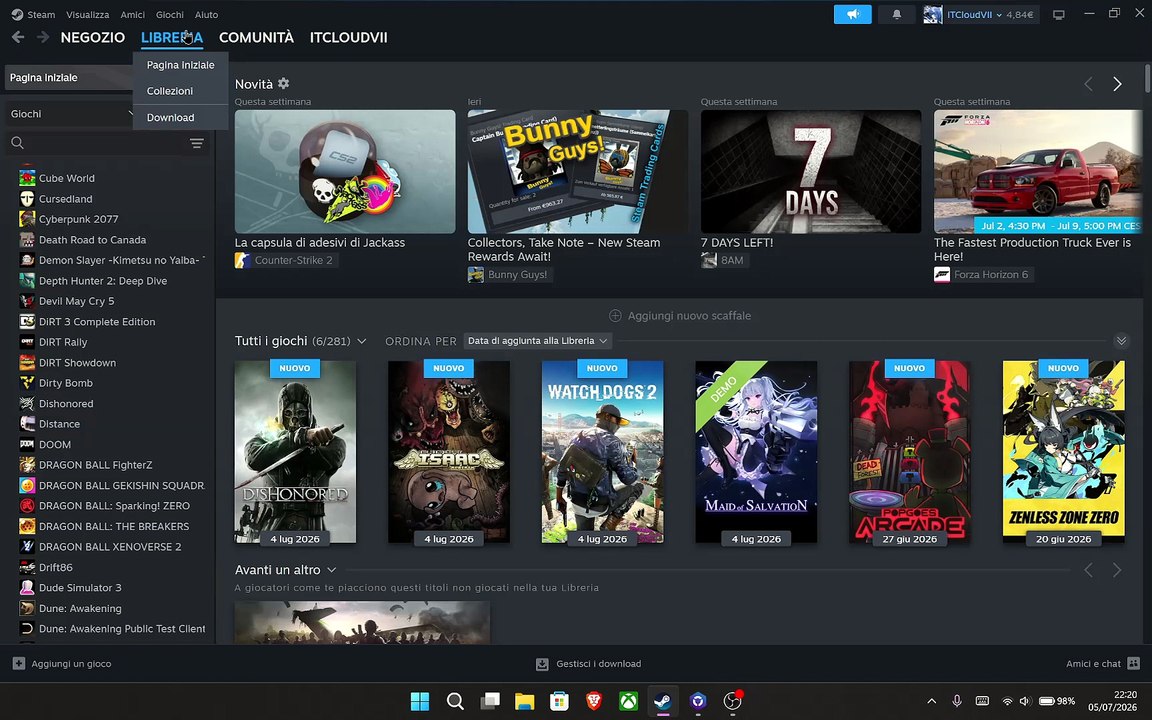The height and width of the screenshot is (720, 1152).
Task: Open the Steam menu
Action: (x=41, y=14)
